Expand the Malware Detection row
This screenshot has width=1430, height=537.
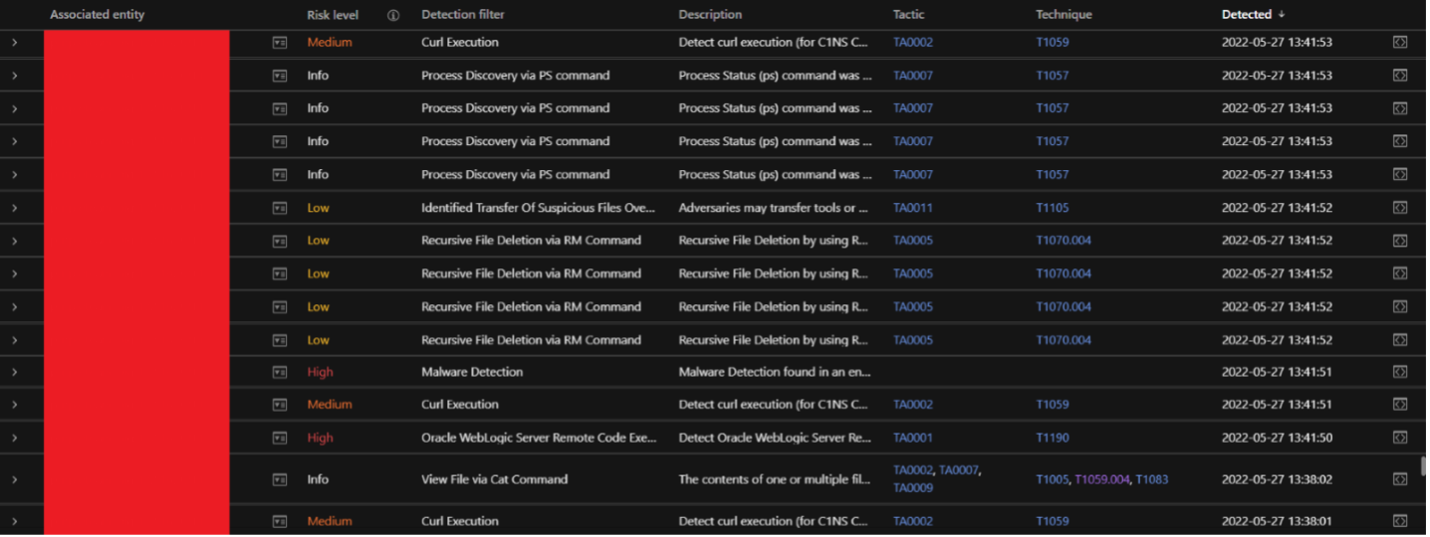point(14,372)
